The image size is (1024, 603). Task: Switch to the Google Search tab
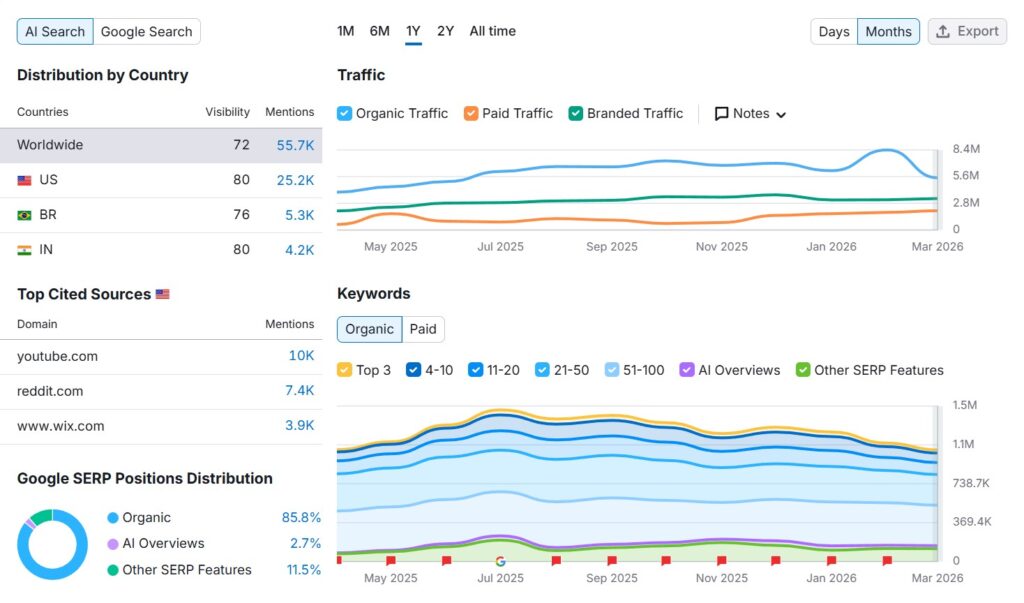[x=146, y=31]
